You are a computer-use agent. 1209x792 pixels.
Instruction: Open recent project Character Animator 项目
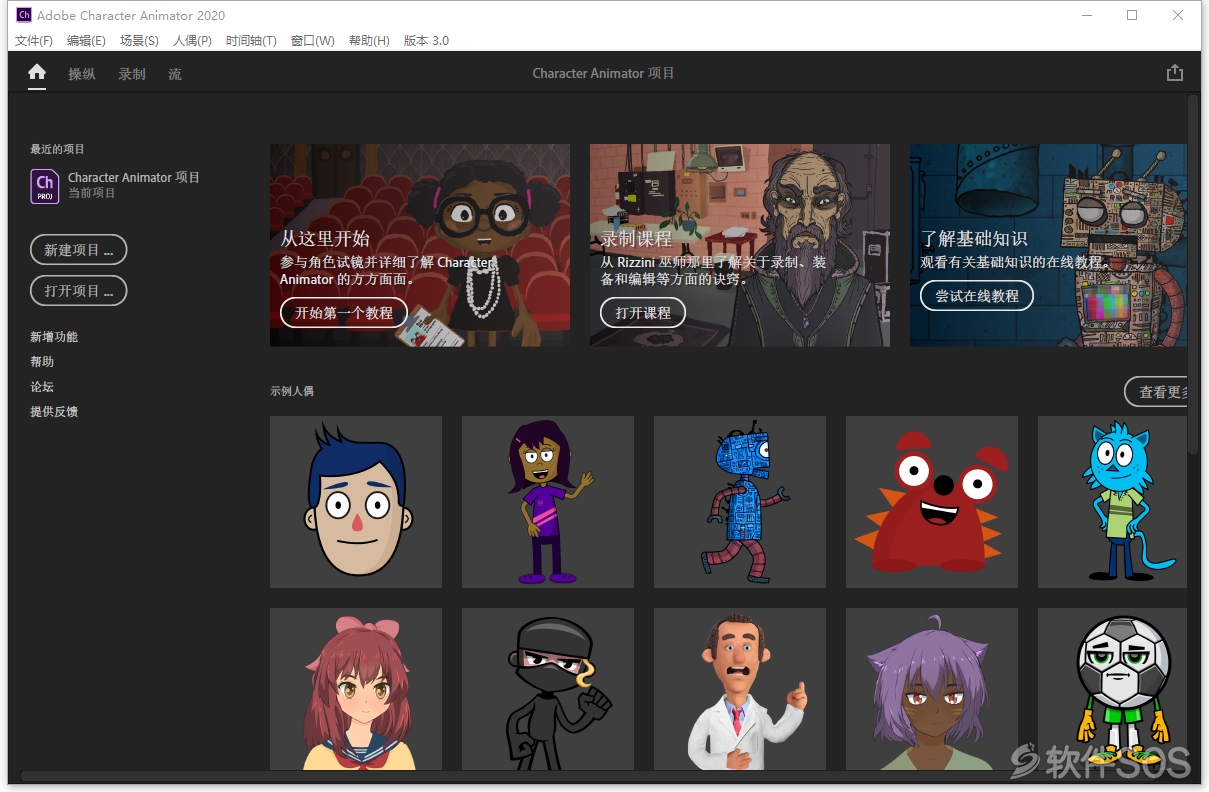point(134,178)
